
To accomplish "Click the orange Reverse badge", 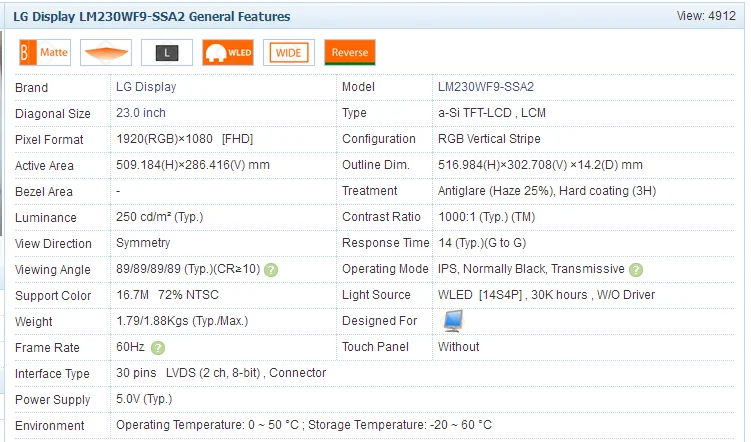I will coord(350,52).
